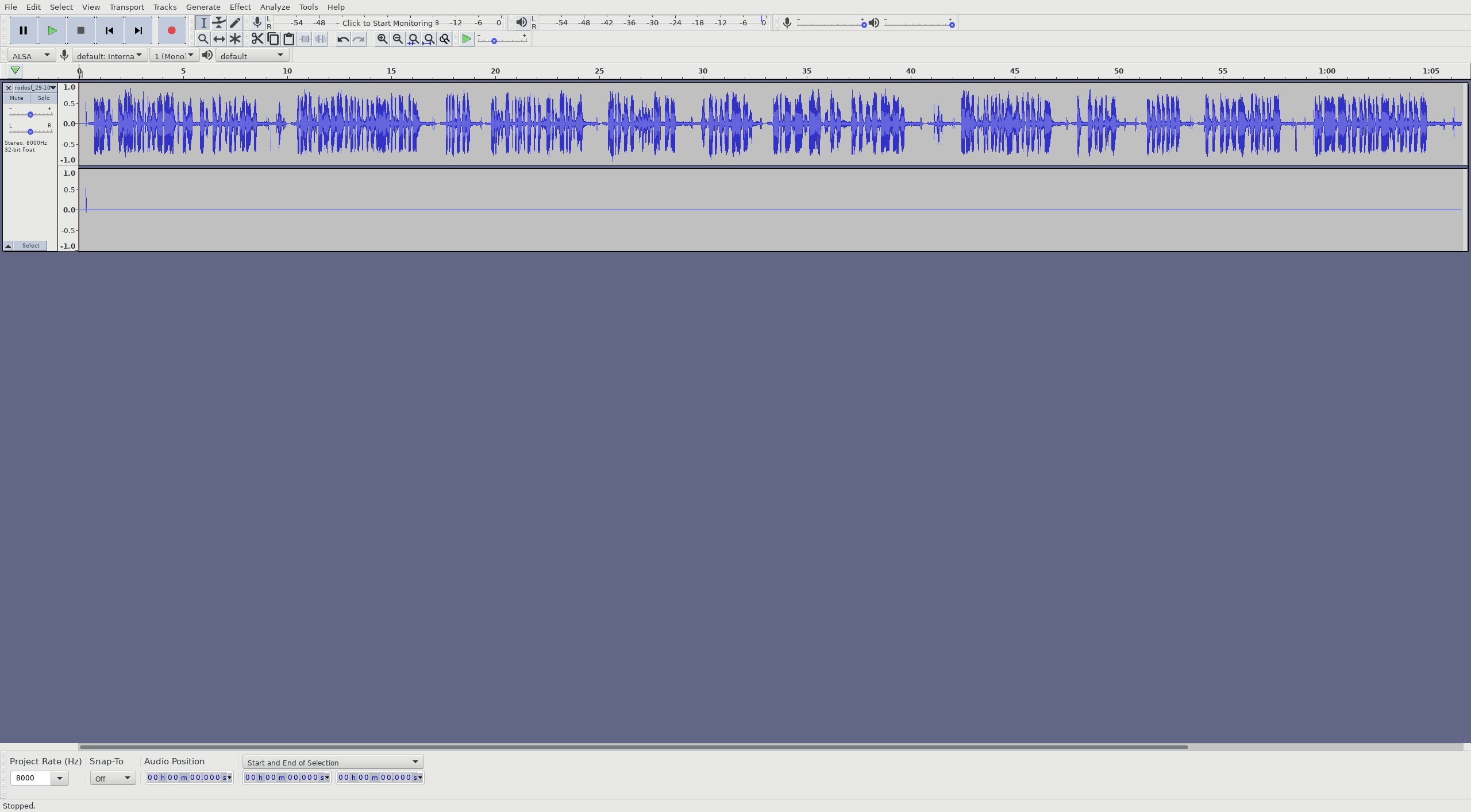Undo the last edit

coord(342,39)
